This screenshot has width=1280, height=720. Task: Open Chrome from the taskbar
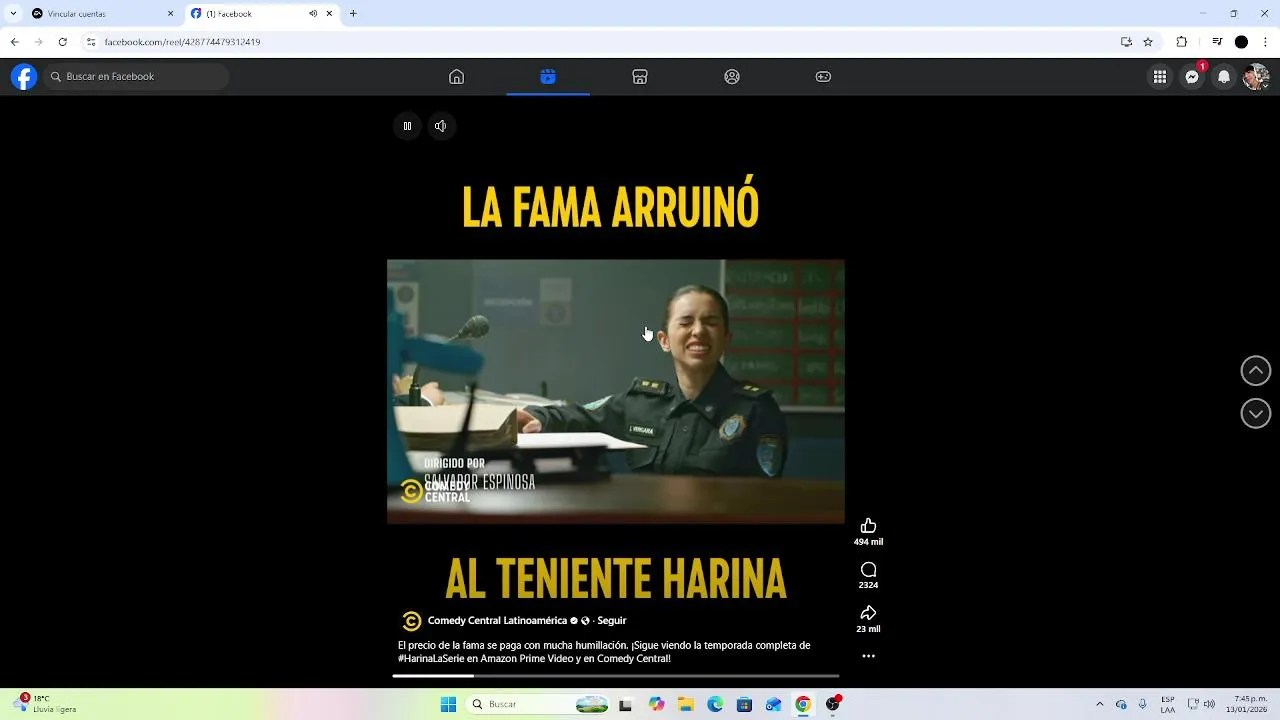[x=803, y=705]
